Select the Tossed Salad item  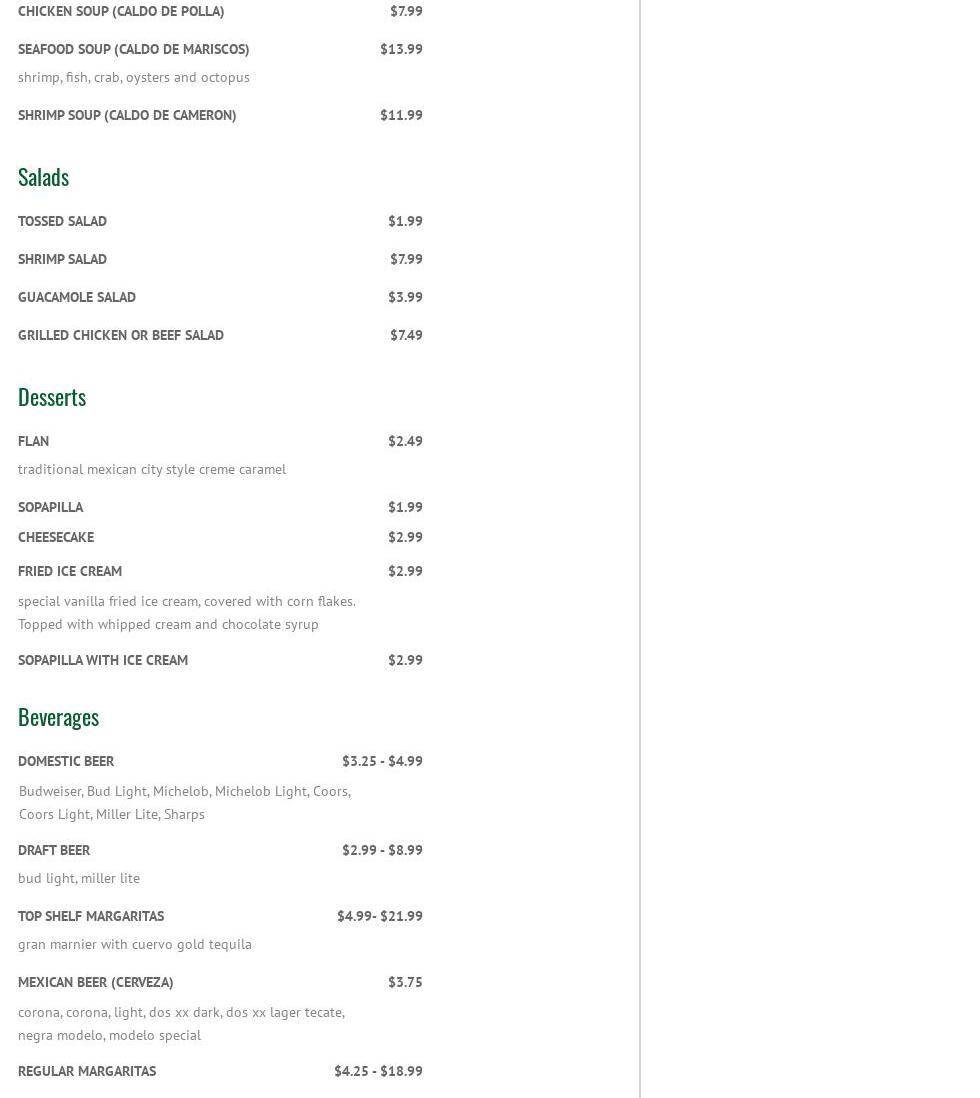click(62, 221)
